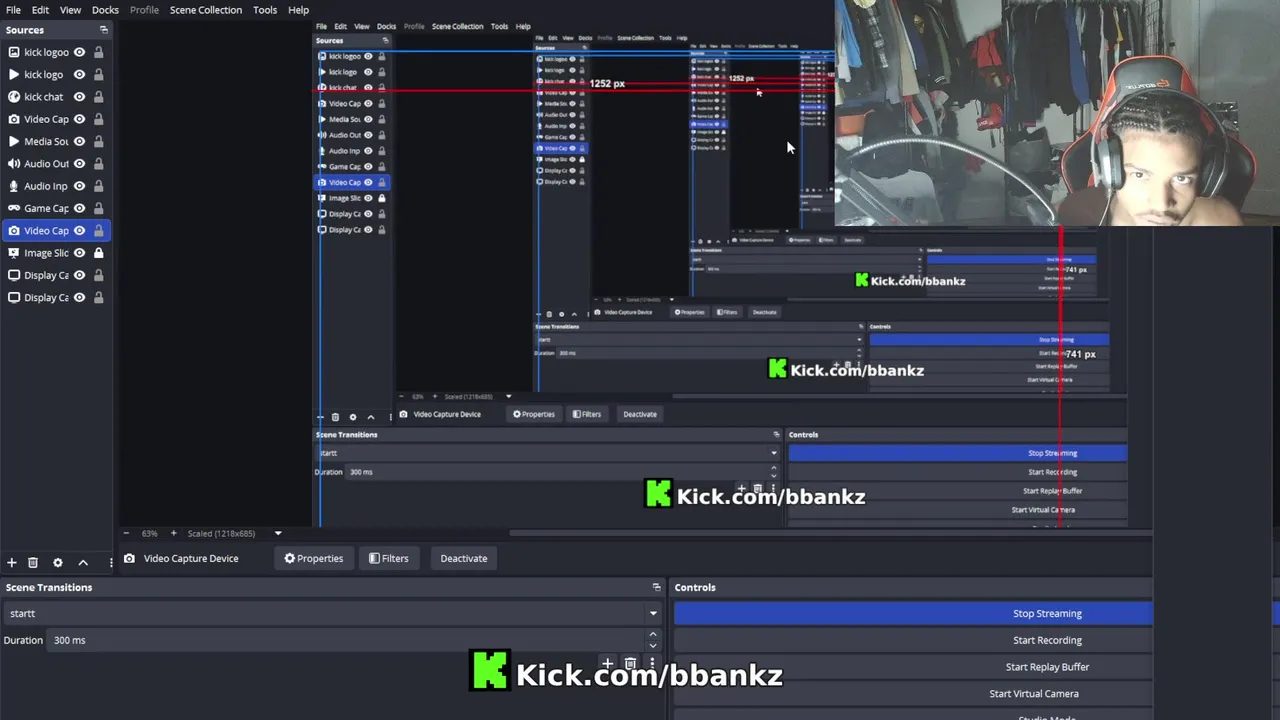The width and height of the screenshot is (1280, 720).
Task: Open transition options via the three dots menu
Action: (x=652, y=663)
